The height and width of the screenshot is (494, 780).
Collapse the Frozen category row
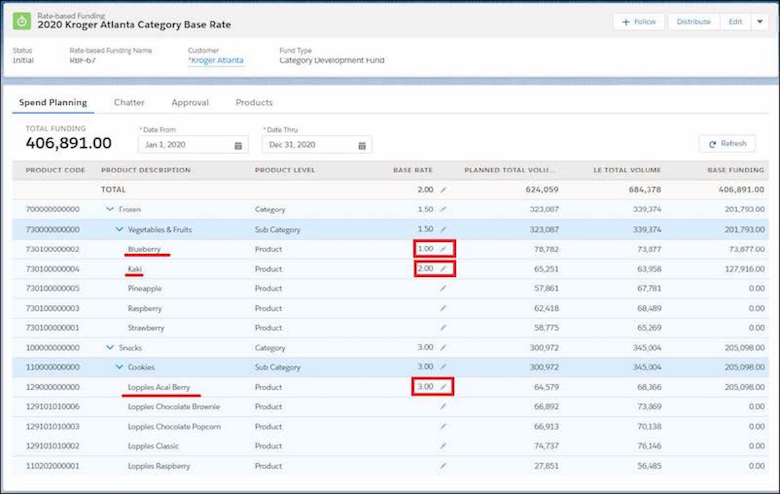click(110, 209)
